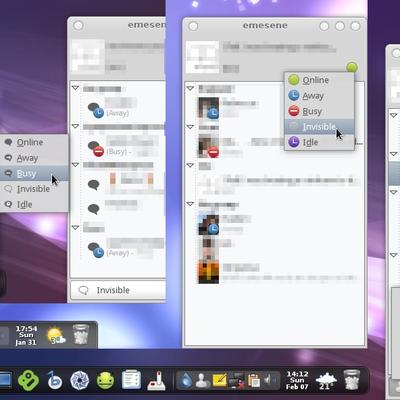
Task: Pick Idle in the gray left status menu
Action: pyautogui.click(x=34, y=204)
